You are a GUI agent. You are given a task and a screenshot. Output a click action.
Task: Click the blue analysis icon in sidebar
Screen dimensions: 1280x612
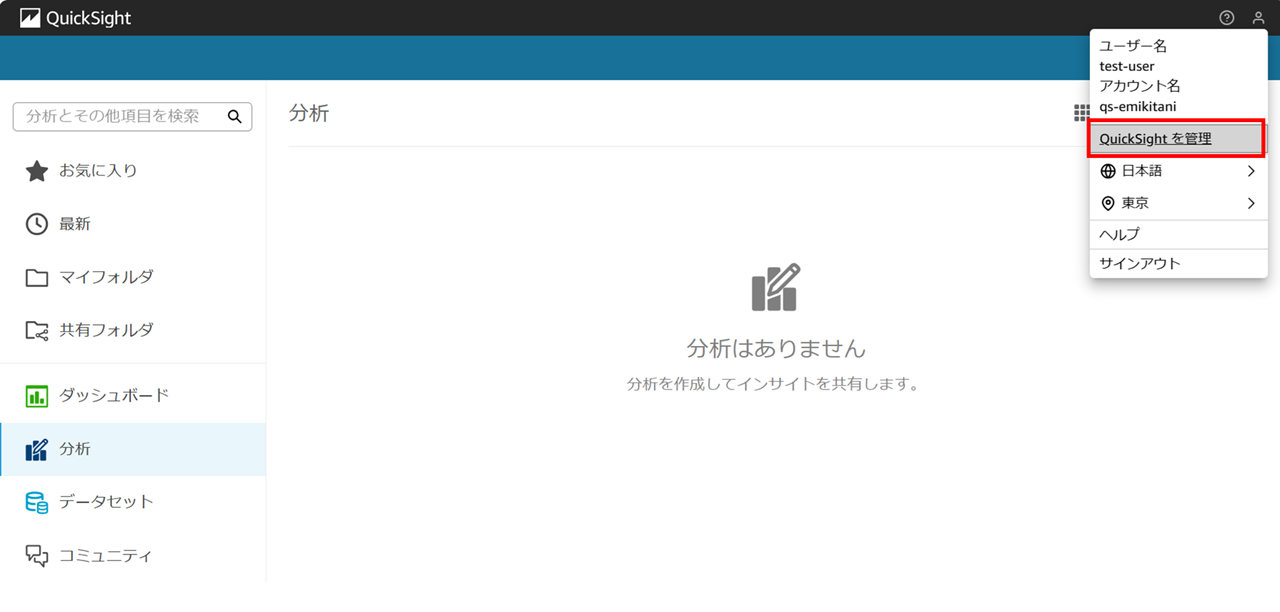(x=37, y=449)
